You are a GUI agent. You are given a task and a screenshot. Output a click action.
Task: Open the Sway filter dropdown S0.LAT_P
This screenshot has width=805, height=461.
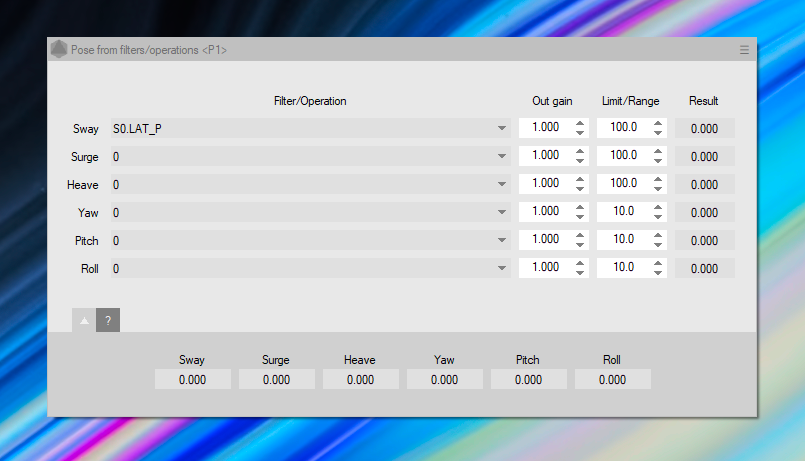tap(311, 128)
